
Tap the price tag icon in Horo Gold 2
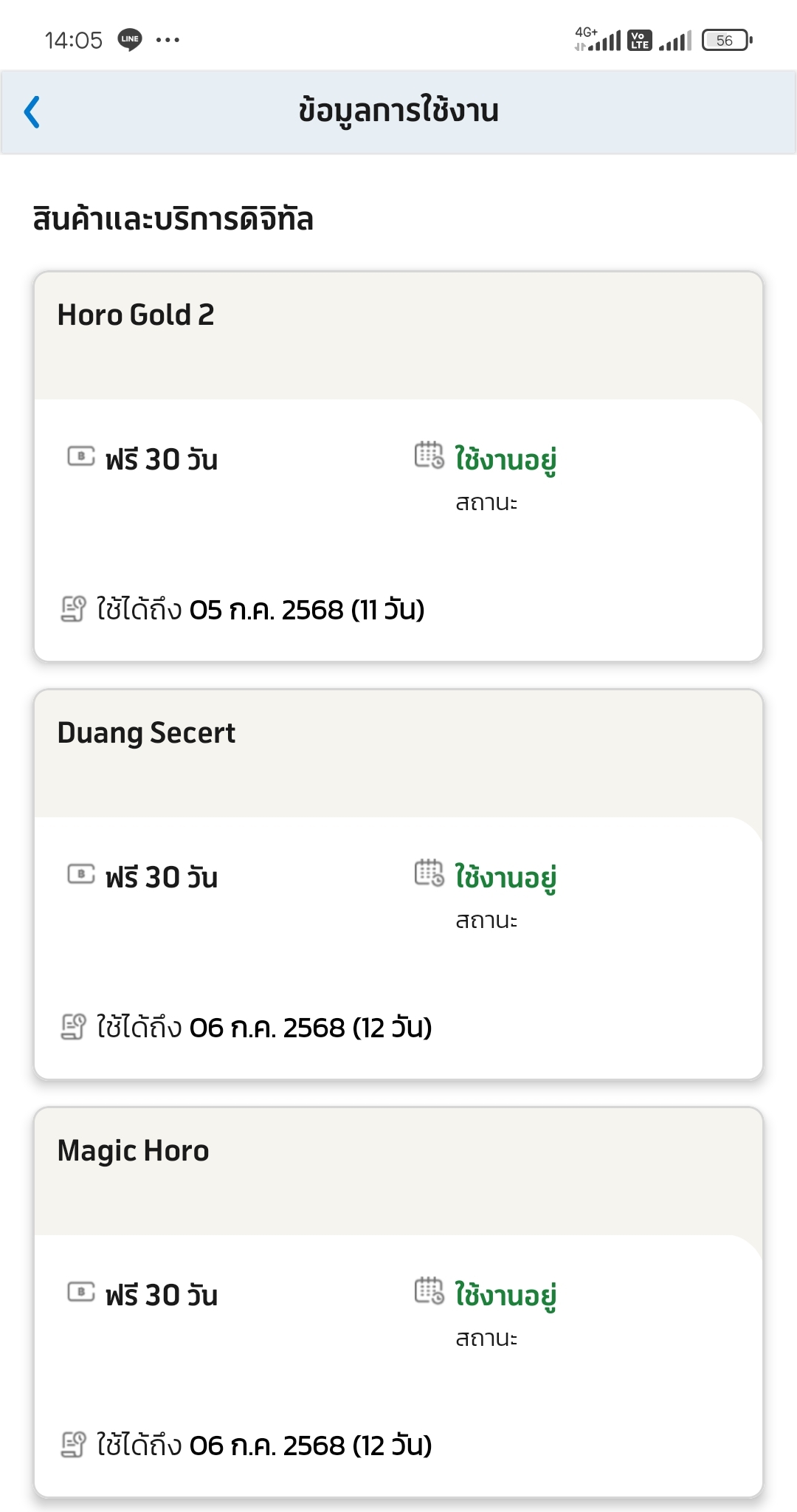point(81,456)
